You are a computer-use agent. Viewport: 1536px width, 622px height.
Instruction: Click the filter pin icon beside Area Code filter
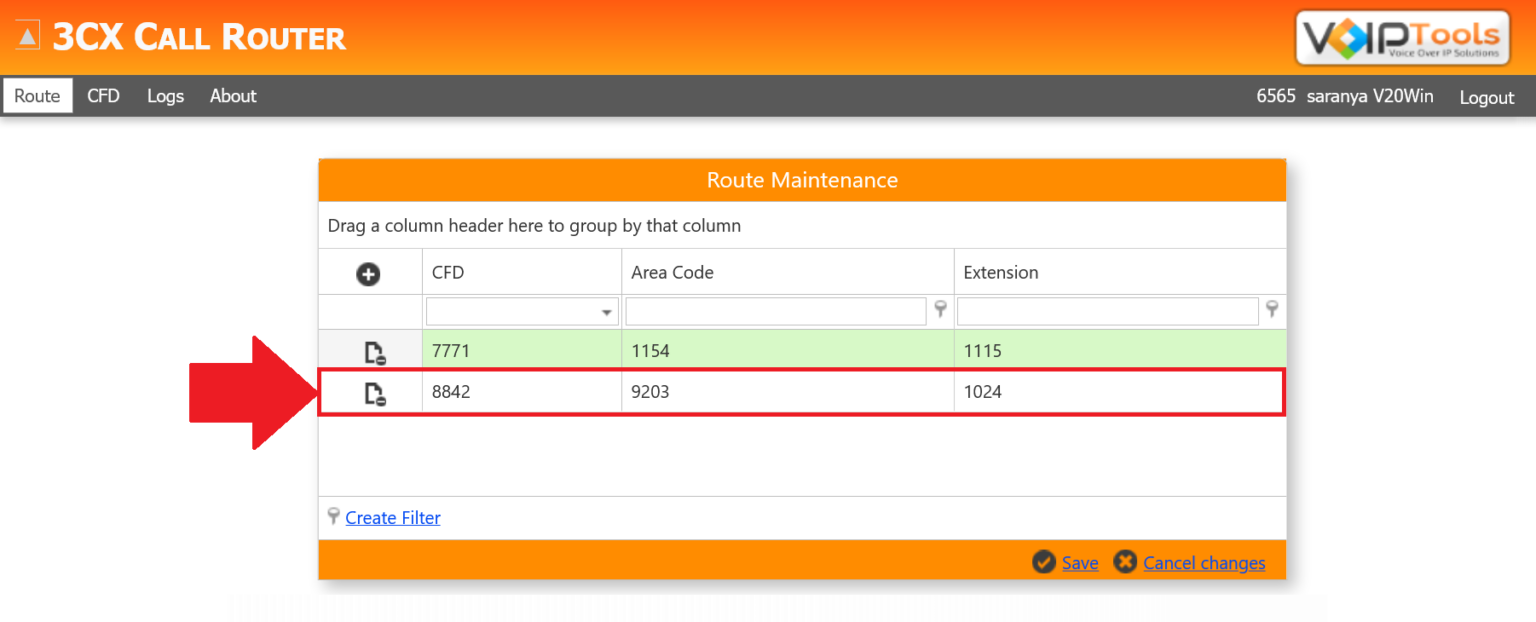tap(940, 310)
